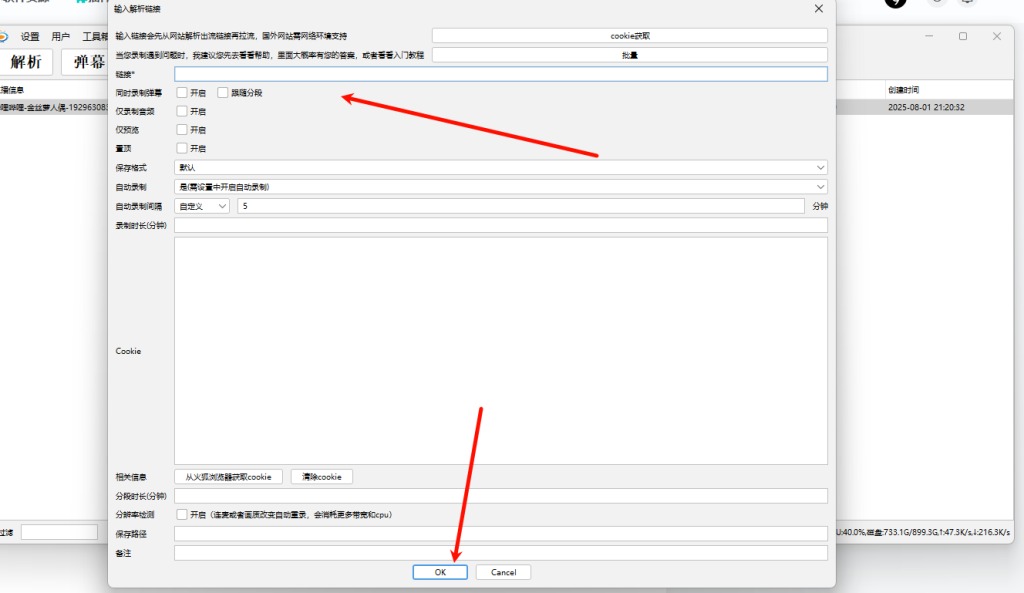This screenshot has width=1024, height=593.
Task: Toggle the 置顶 checkbox
Action: coord(182,148)
